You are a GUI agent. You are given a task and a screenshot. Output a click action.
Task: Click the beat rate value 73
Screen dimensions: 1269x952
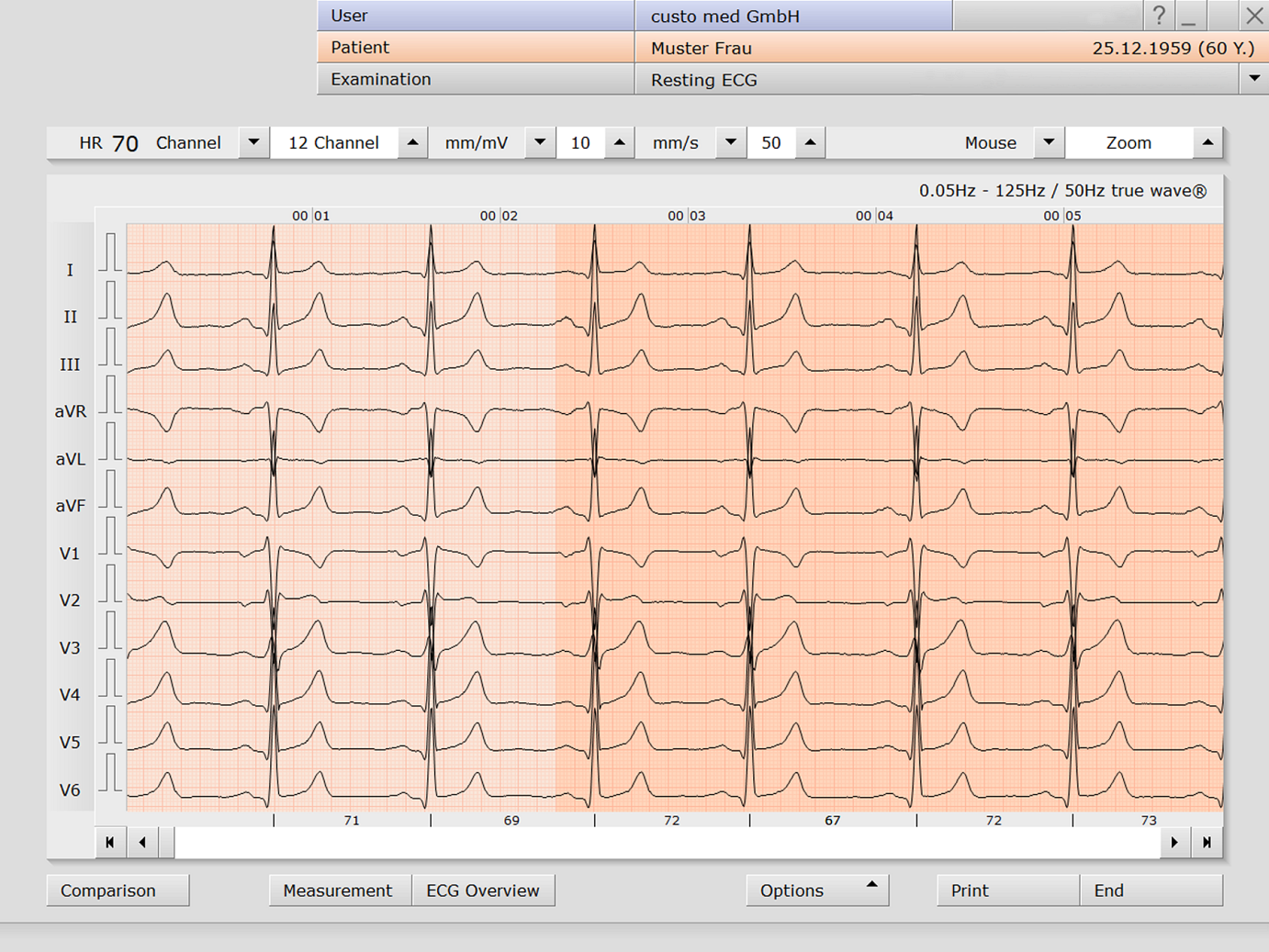tap(1149, 820)
